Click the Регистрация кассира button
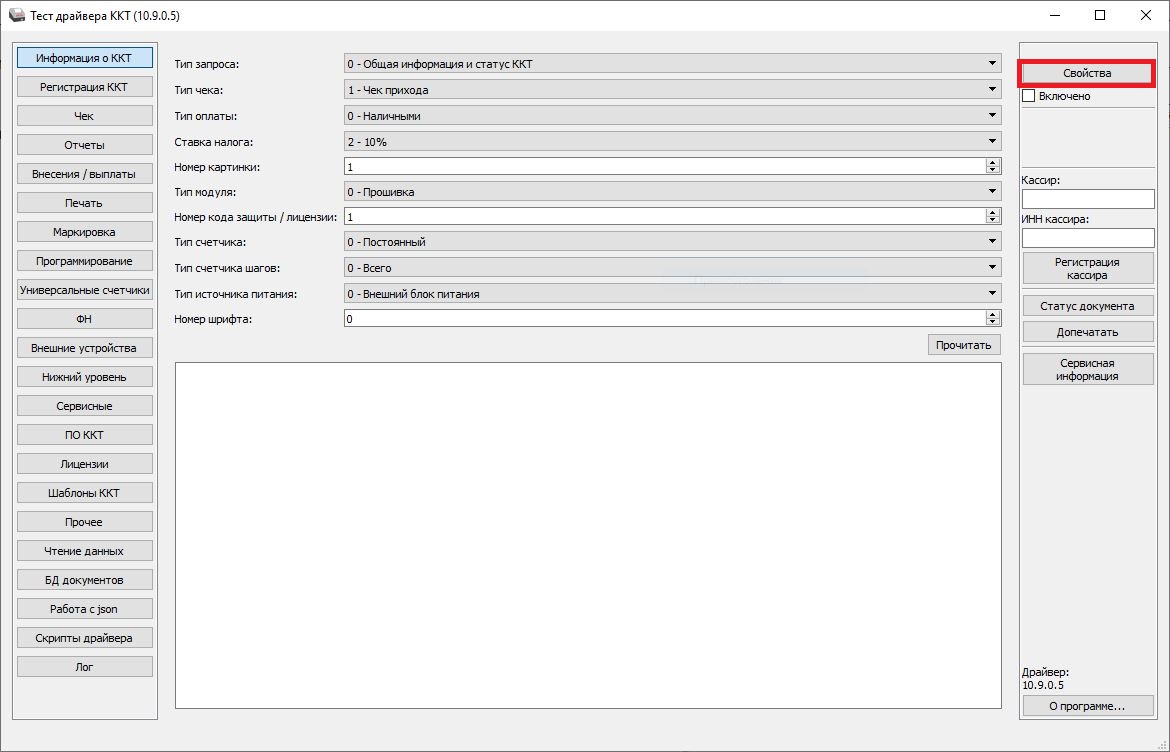This screenshot has height=752, width=1170. pyautogui.click(x=1087, y=268)
